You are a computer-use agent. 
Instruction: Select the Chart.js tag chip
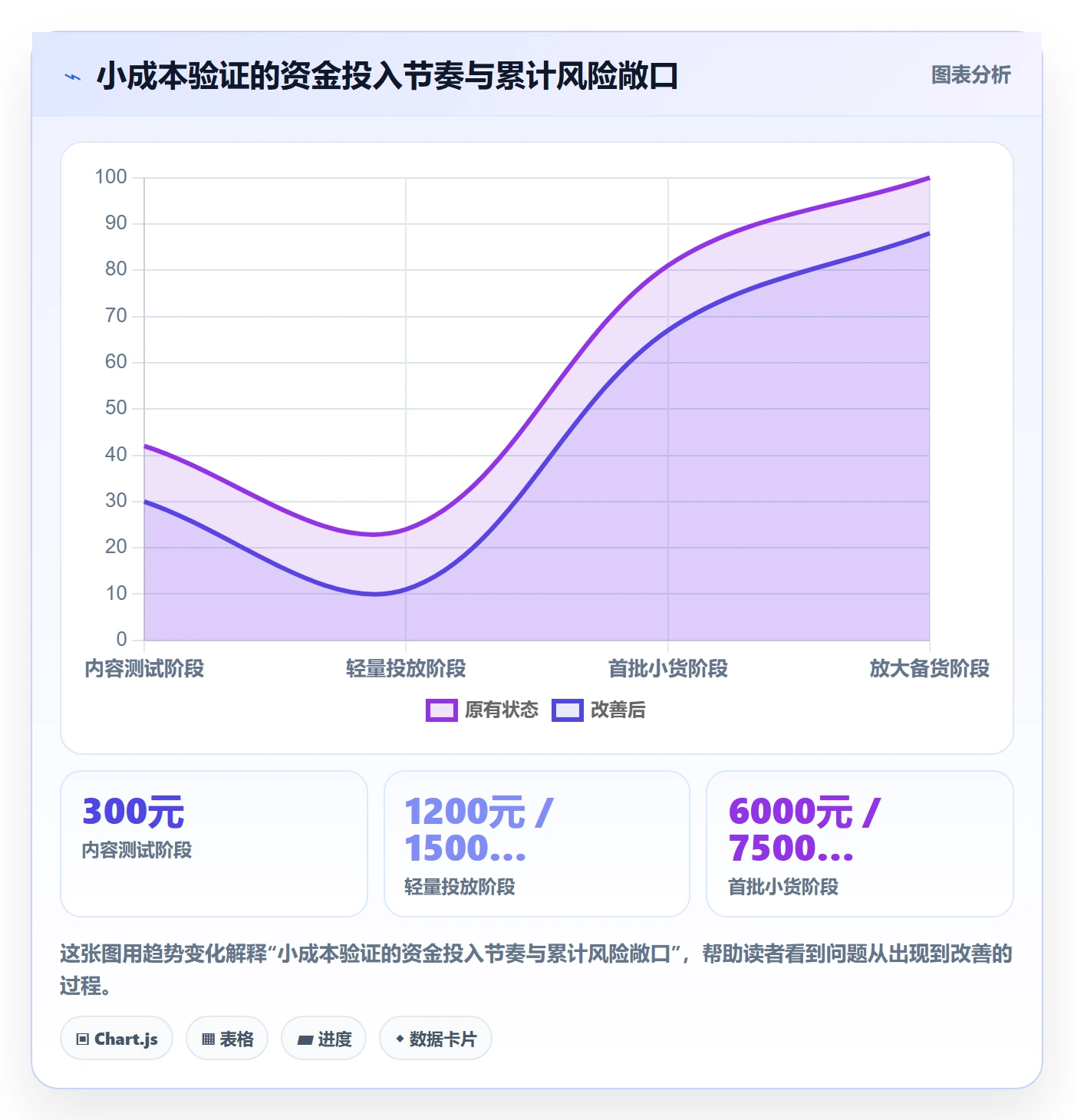coord(117,1039)
